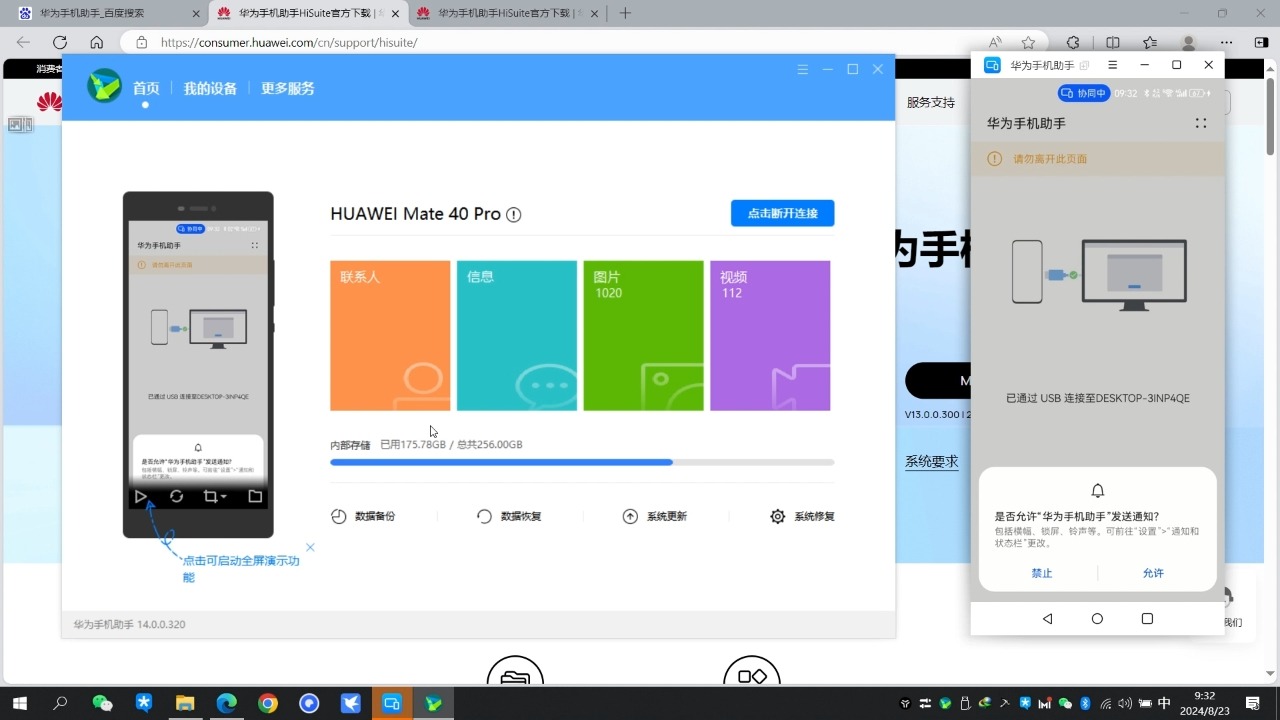Open the teal 信息 messages tile
The height and width of the screenshot is (720, 1280).
(517, 336)
